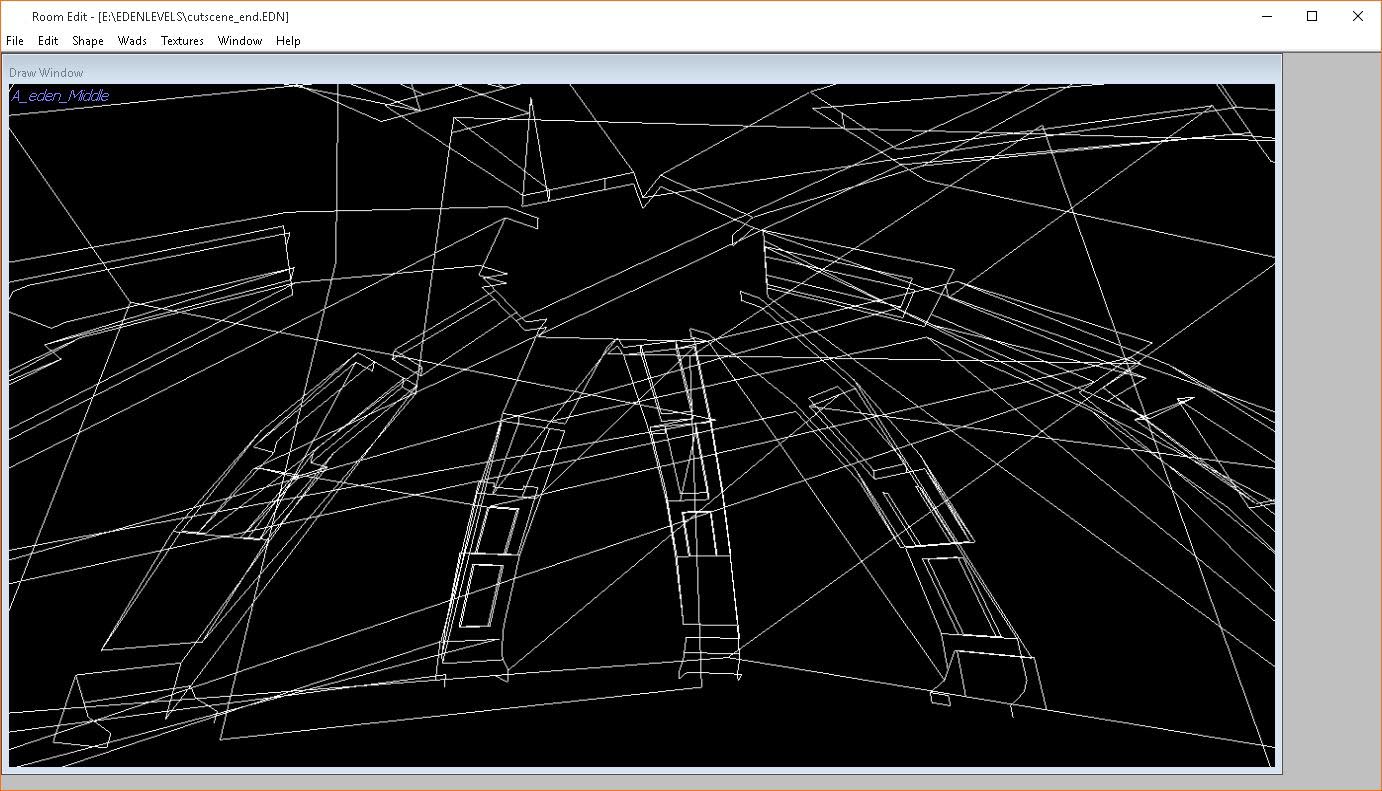The height and width of the screenshot is (791, 1382).
Task: Open the Edit menu
Action: point(48,41)
